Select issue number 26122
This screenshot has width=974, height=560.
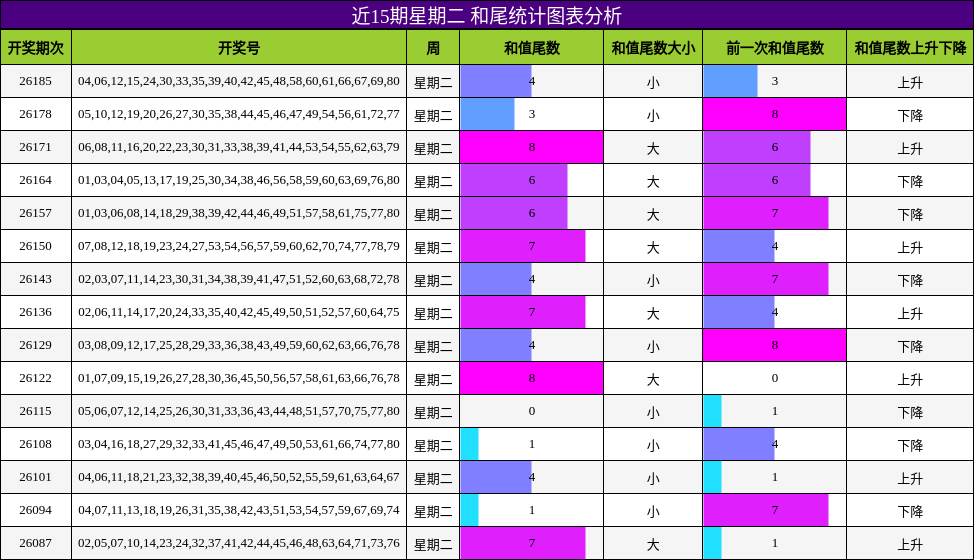pyautogui.click(x=35, y=378)
